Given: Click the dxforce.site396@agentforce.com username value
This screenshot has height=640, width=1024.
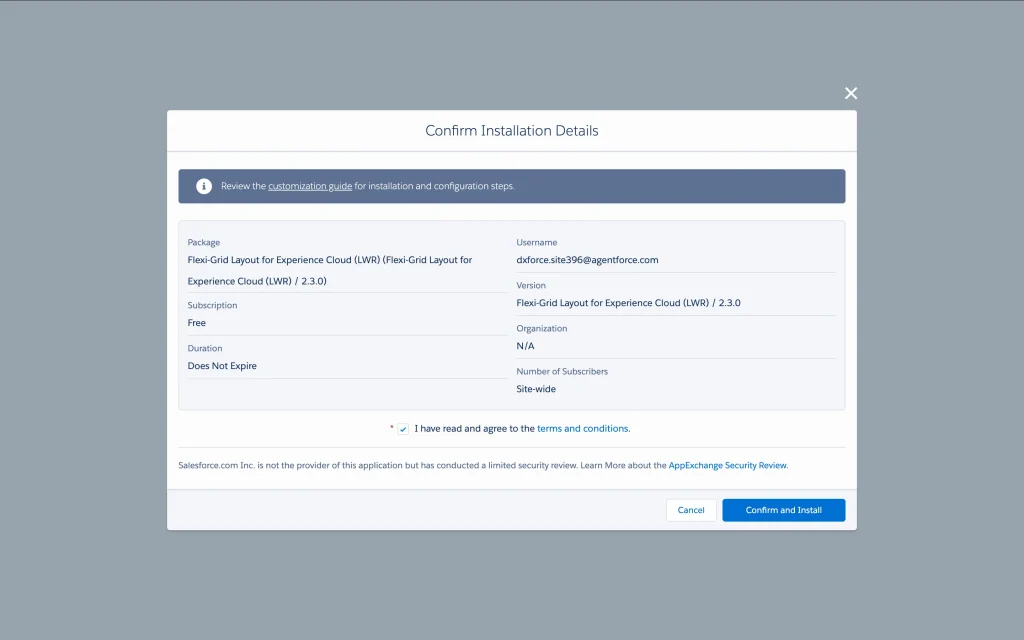Looking at the screenshot, I should [587, 260].
